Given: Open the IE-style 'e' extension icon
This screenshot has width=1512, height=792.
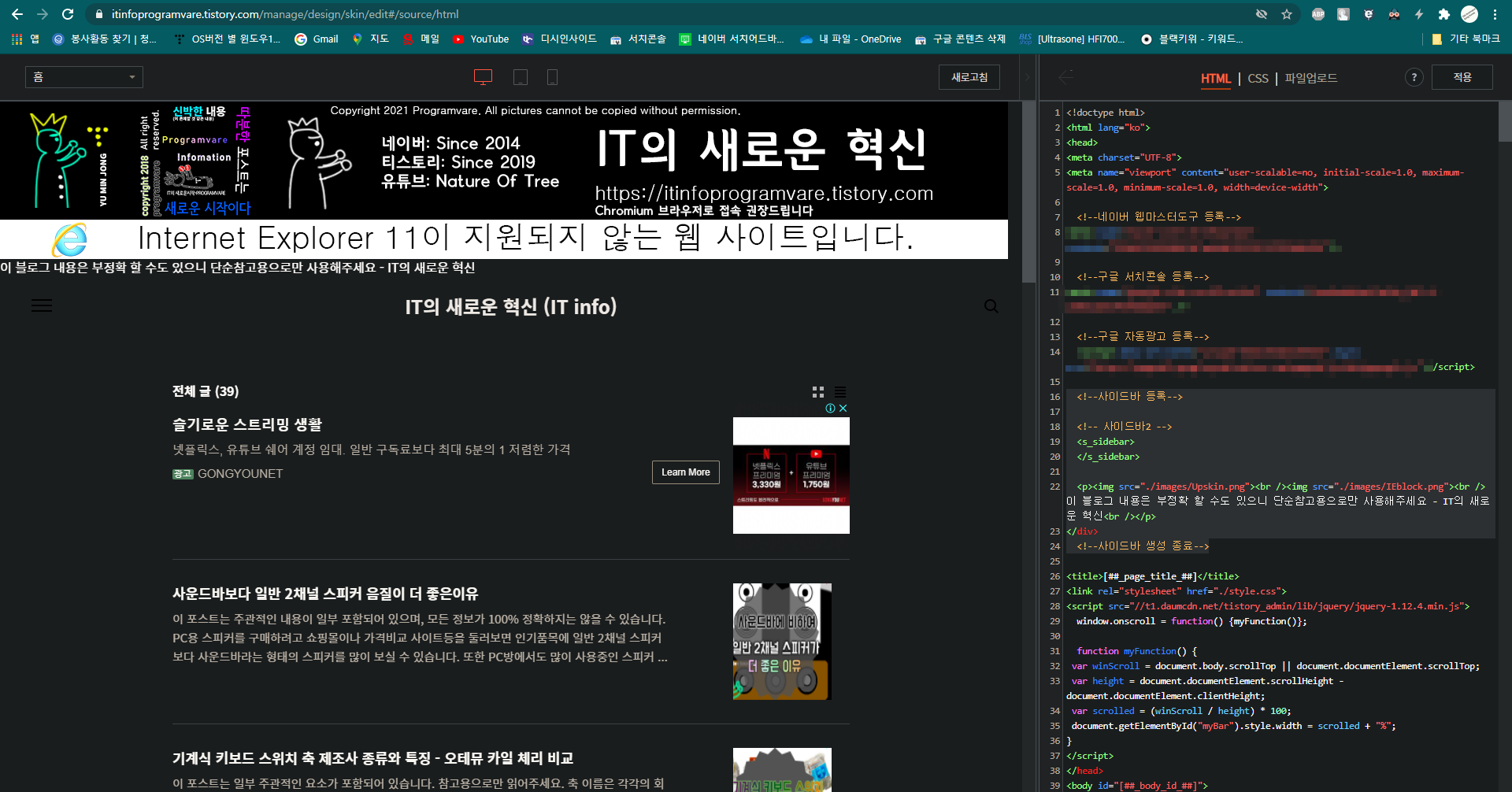Looking at the screenshot, I should pos(1369,14).
